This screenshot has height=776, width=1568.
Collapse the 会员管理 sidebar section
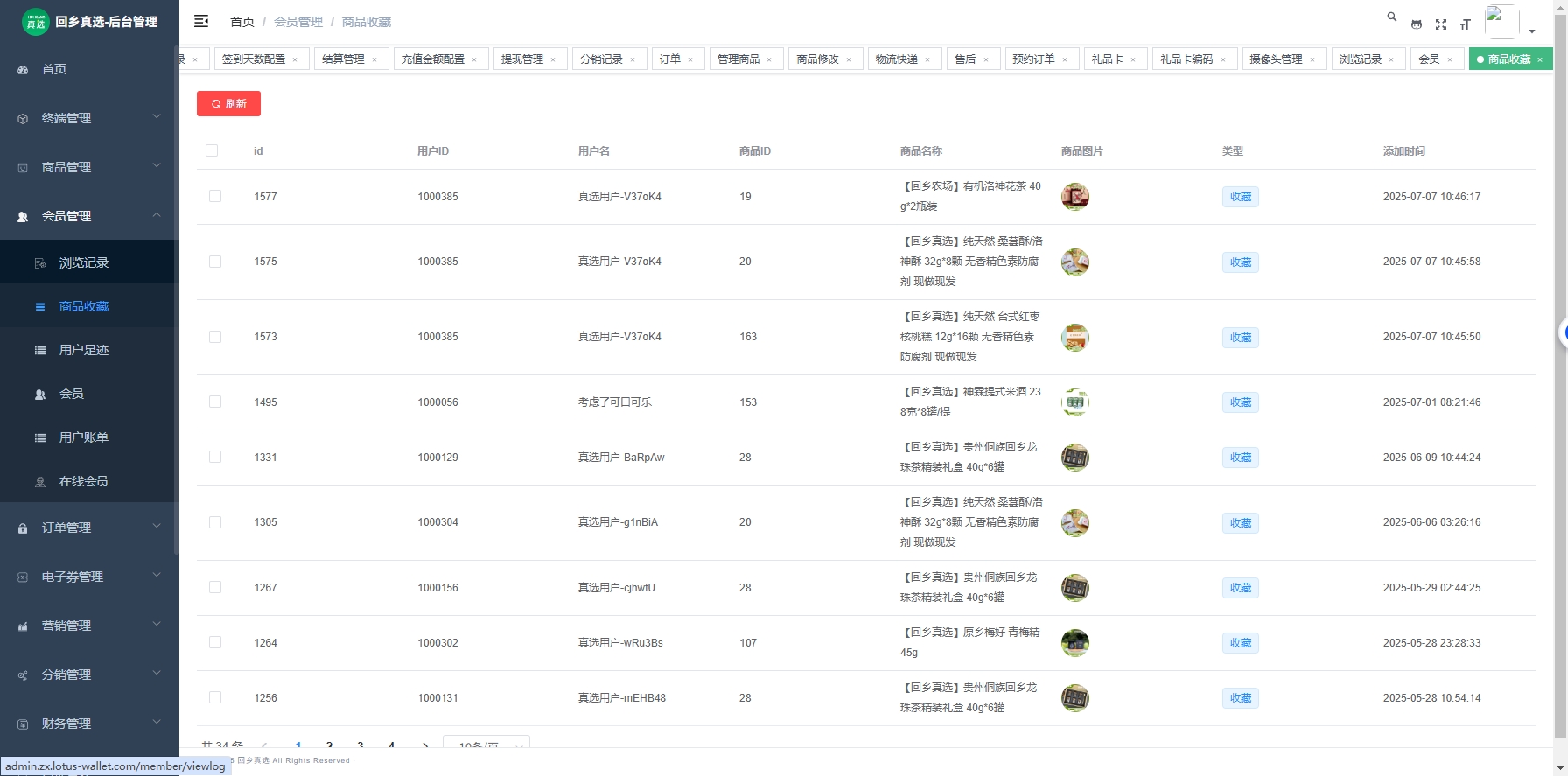pyautogui.click(x=87, y=216)
